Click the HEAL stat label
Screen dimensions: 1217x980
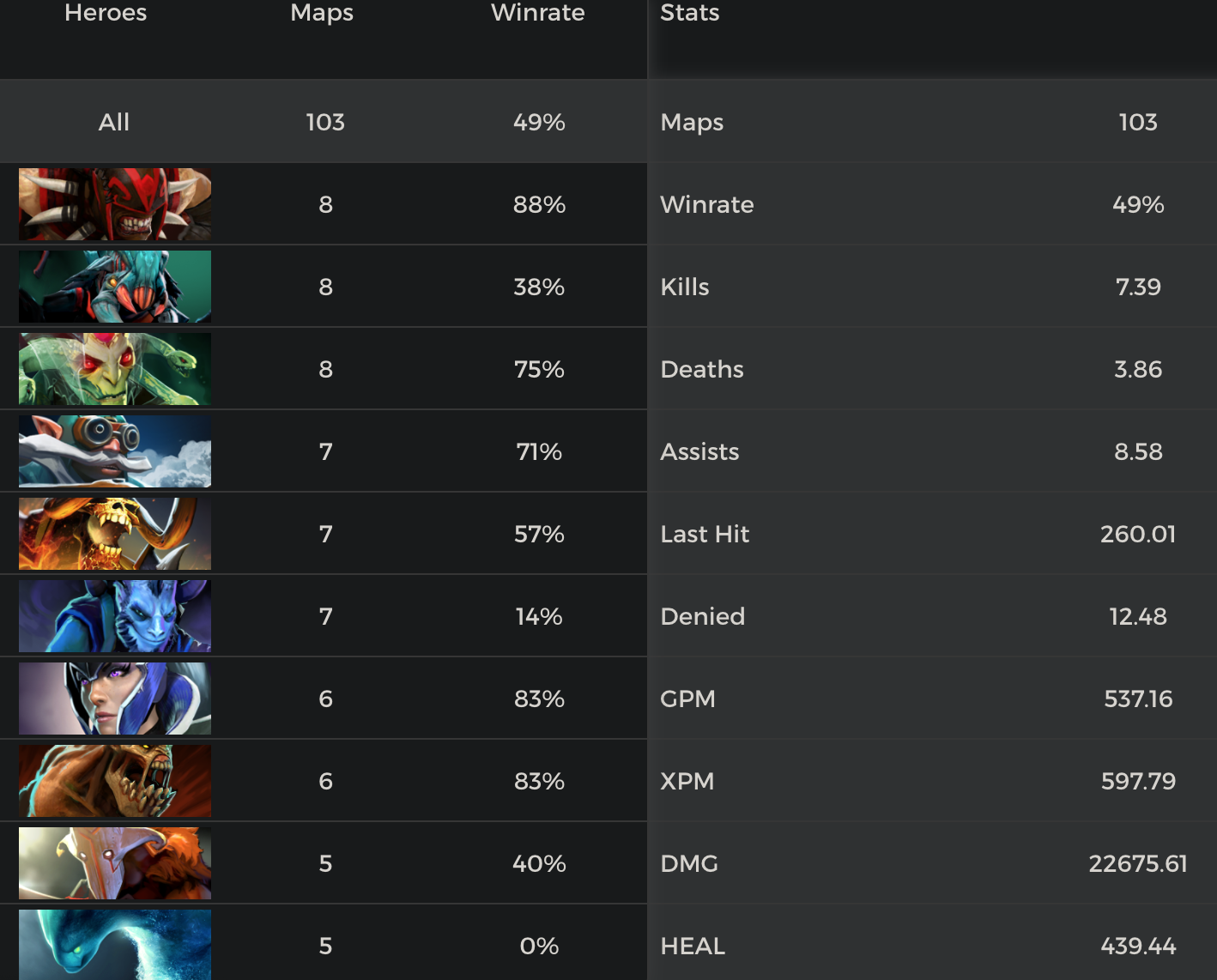tap(693, 946)
